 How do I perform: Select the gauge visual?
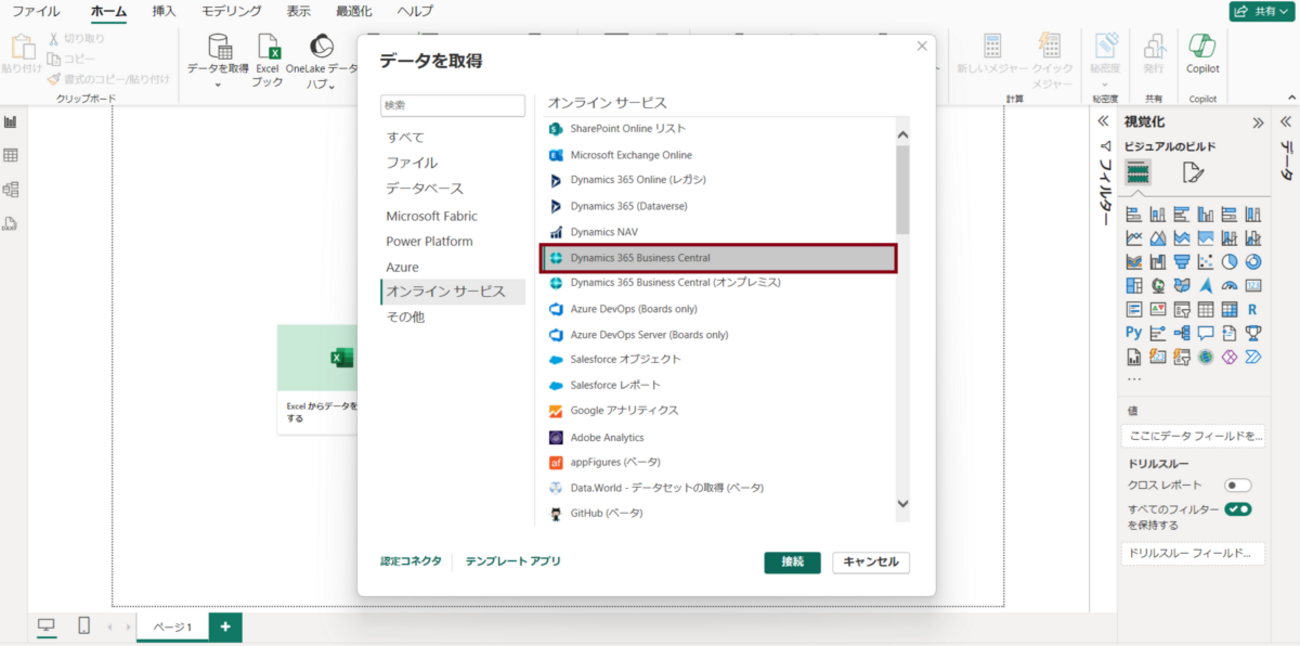coord(1229,286)
